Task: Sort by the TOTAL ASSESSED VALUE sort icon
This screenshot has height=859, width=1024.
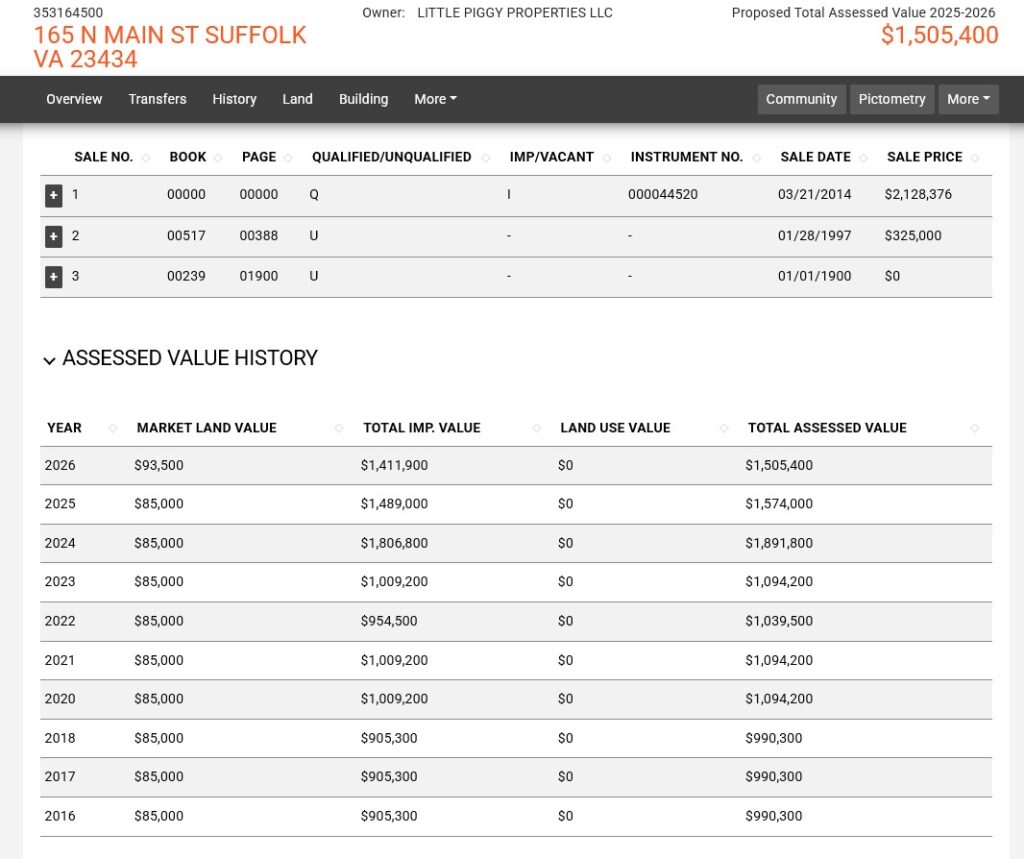Action: pos(975,429)
